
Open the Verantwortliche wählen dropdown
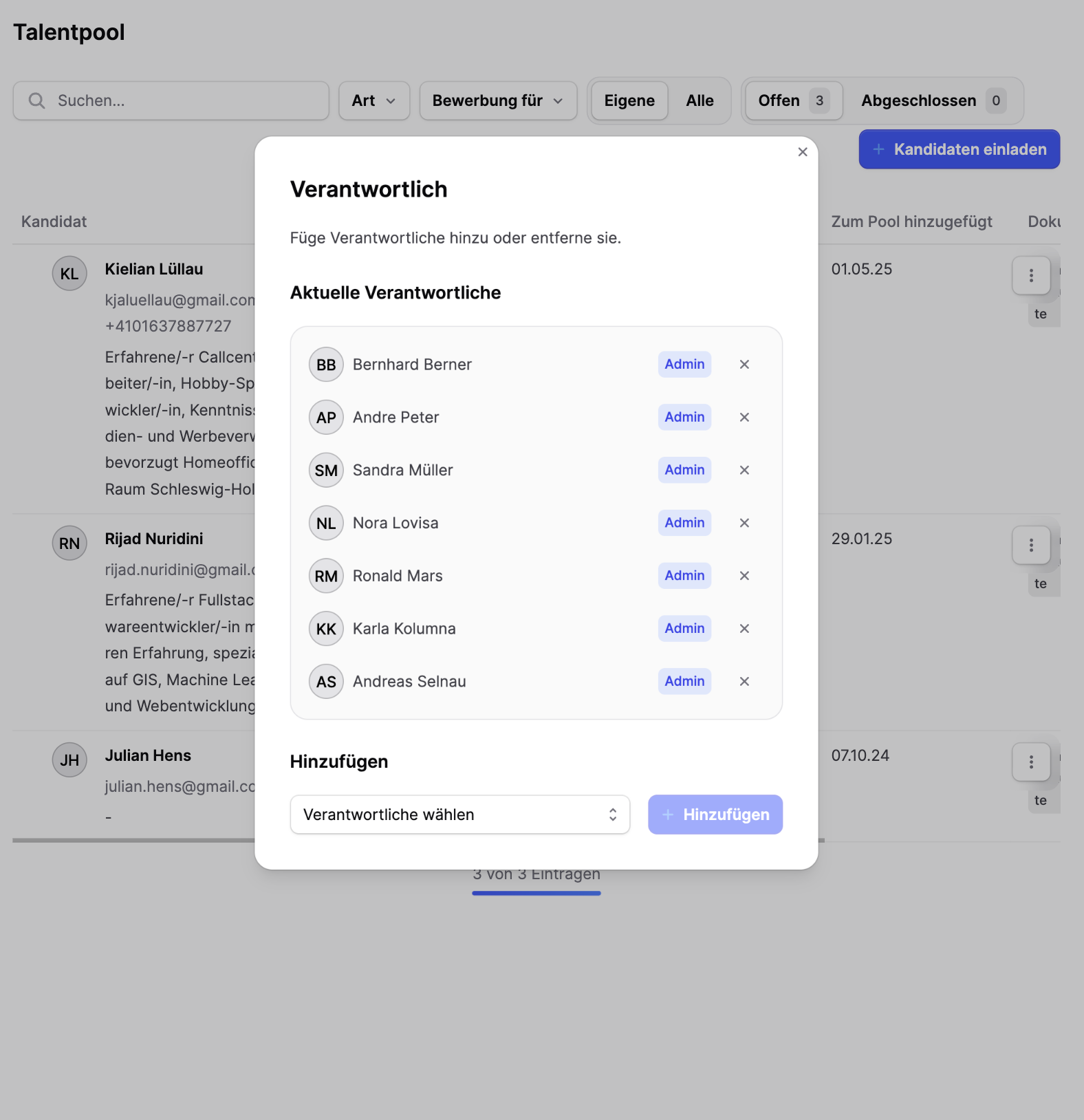(459, 815)
